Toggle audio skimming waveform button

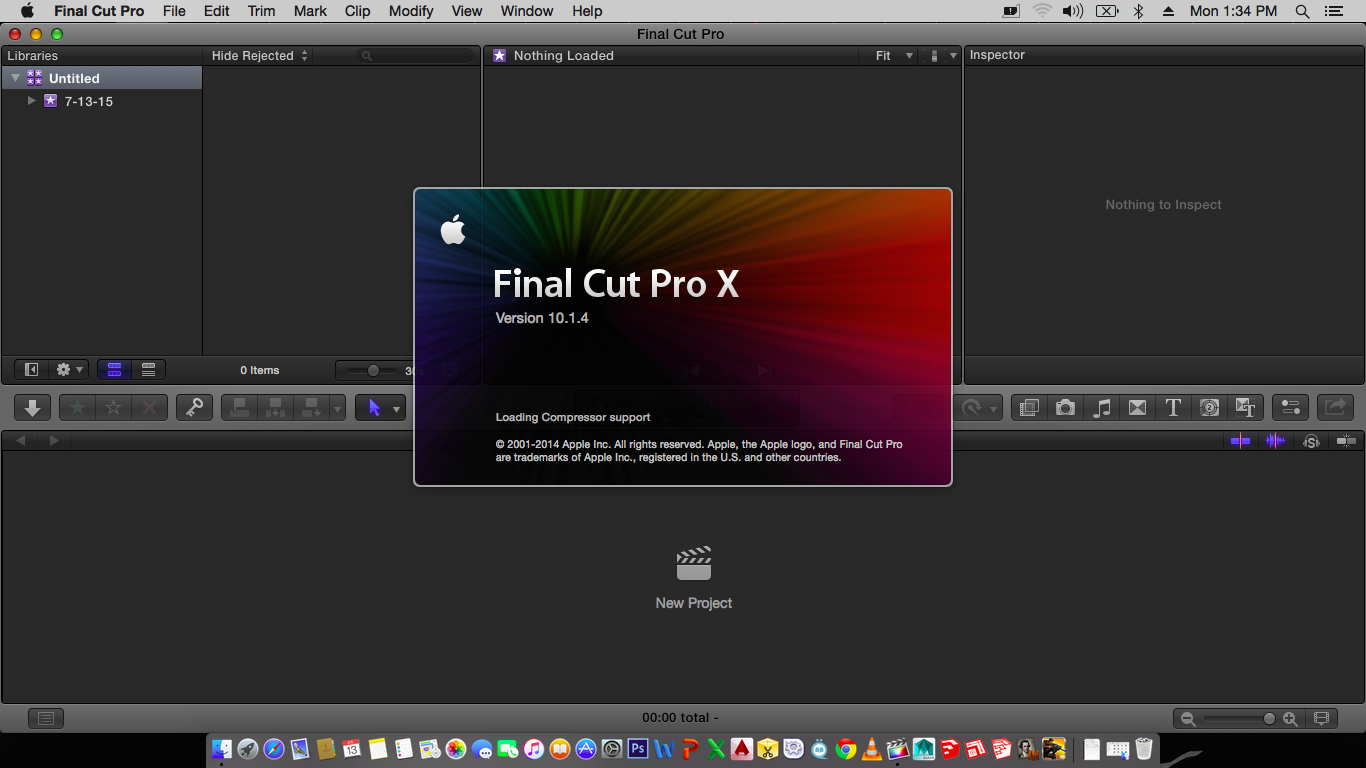tap(1275, 441)
